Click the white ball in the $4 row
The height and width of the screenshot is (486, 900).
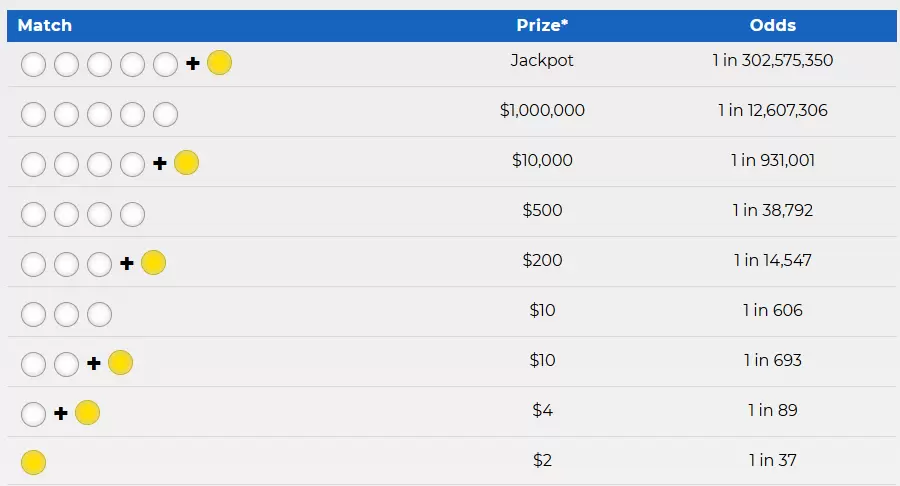pyautogui.click(x=33, y=413)
